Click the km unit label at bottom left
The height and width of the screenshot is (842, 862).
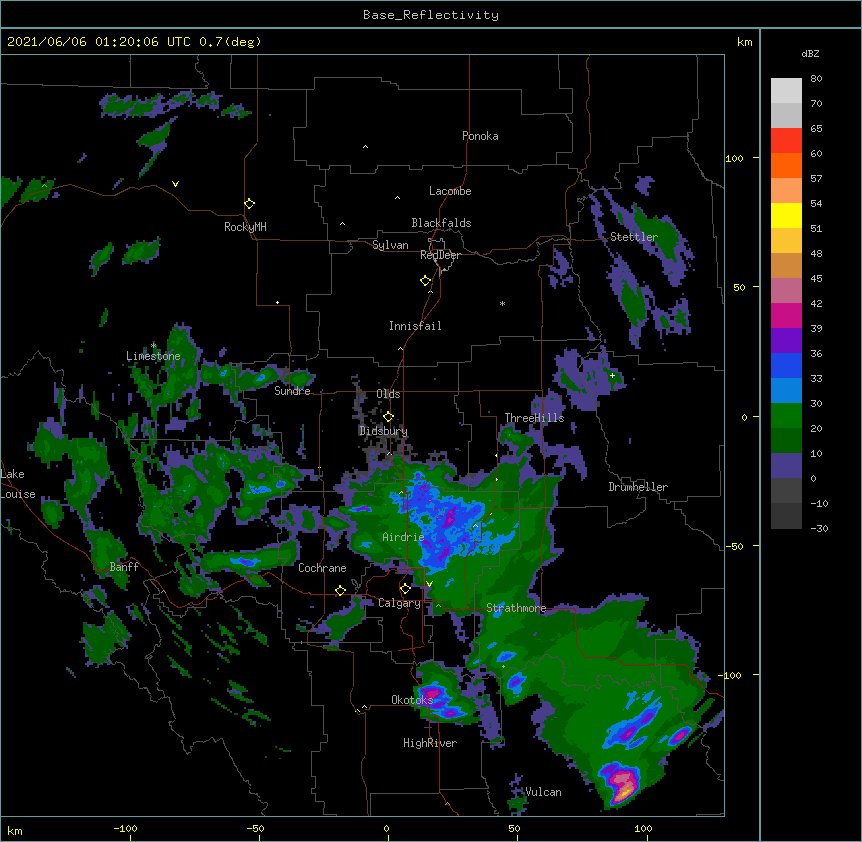tap(15, 831)
